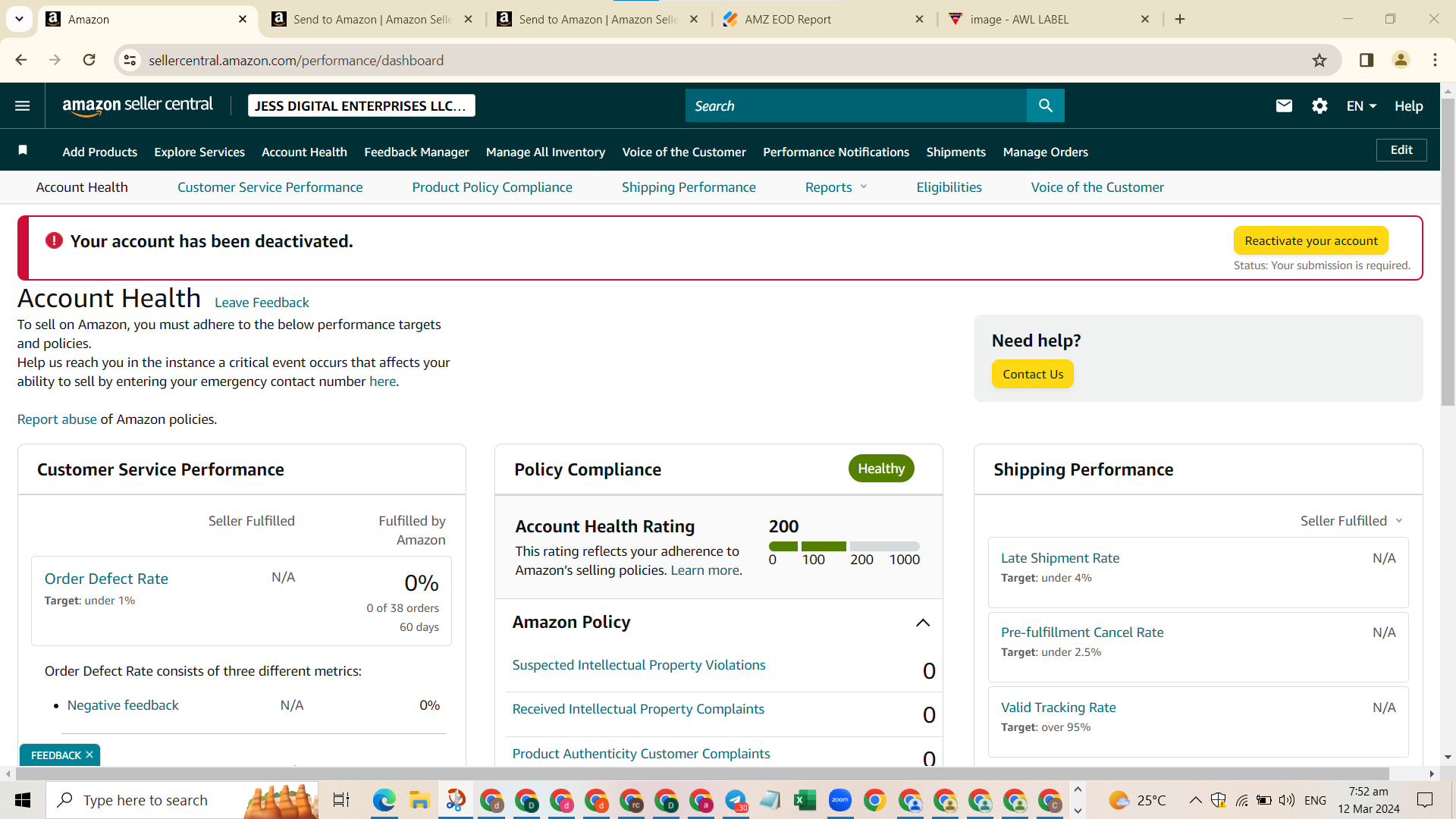Open the Leave Feedback link

[x=262, y=303]
